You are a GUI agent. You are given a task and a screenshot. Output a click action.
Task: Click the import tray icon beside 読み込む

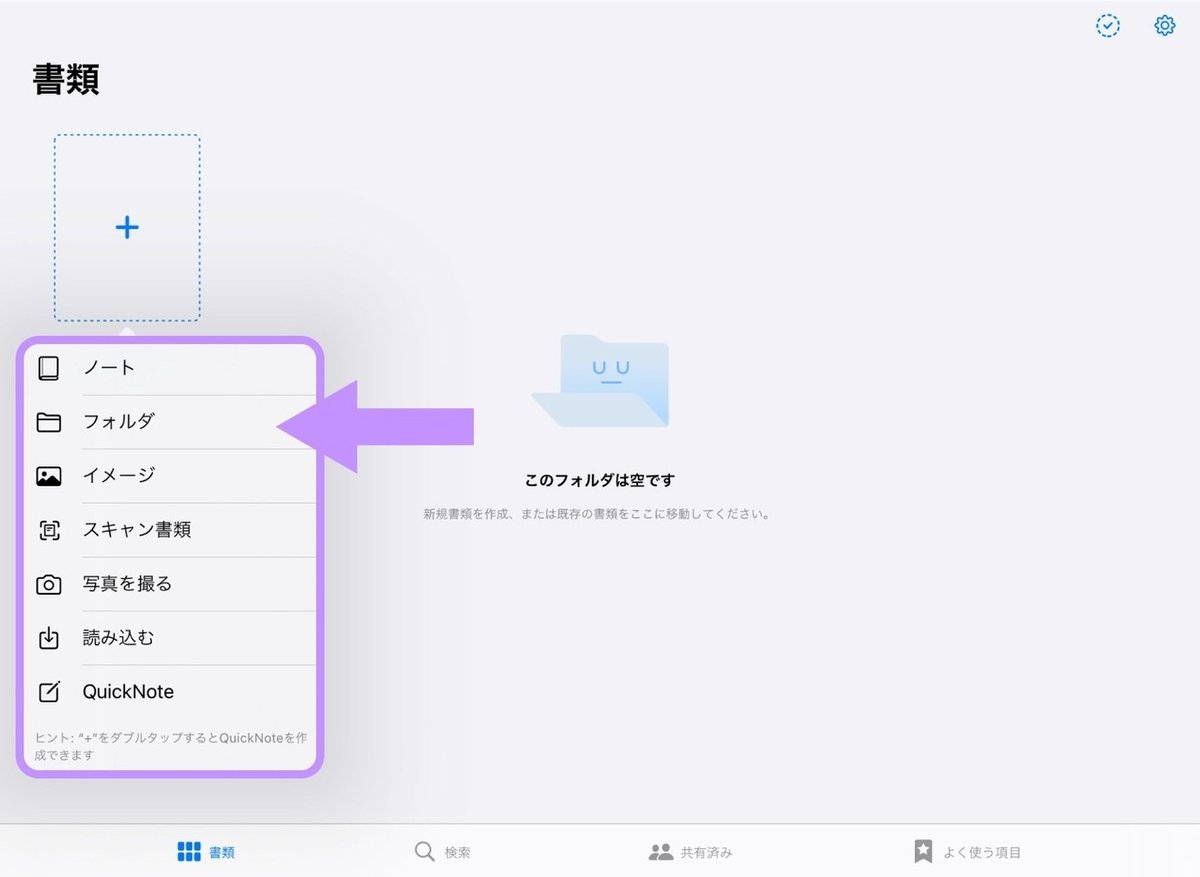[x=48, y=637]
